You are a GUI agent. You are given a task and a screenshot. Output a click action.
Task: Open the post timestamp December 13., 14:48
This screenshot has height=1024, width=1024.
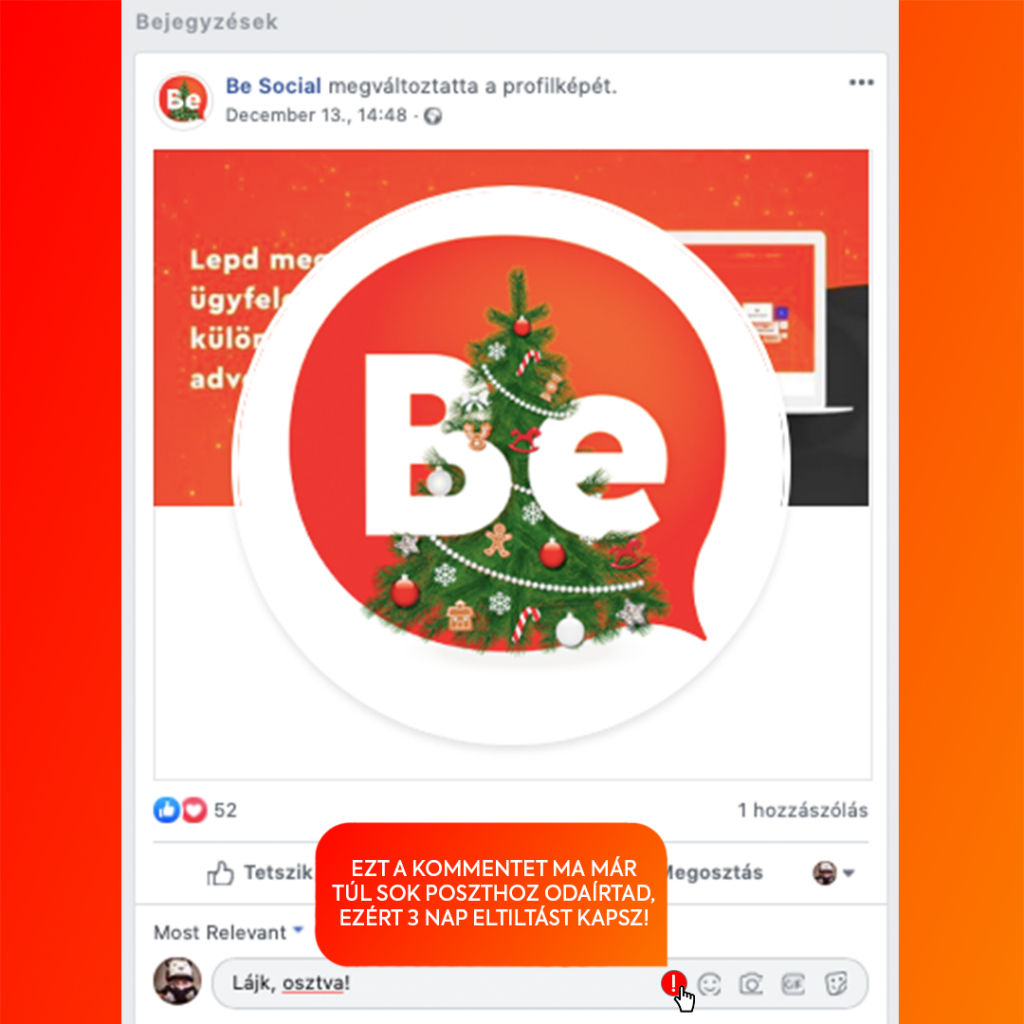(316, 116)
